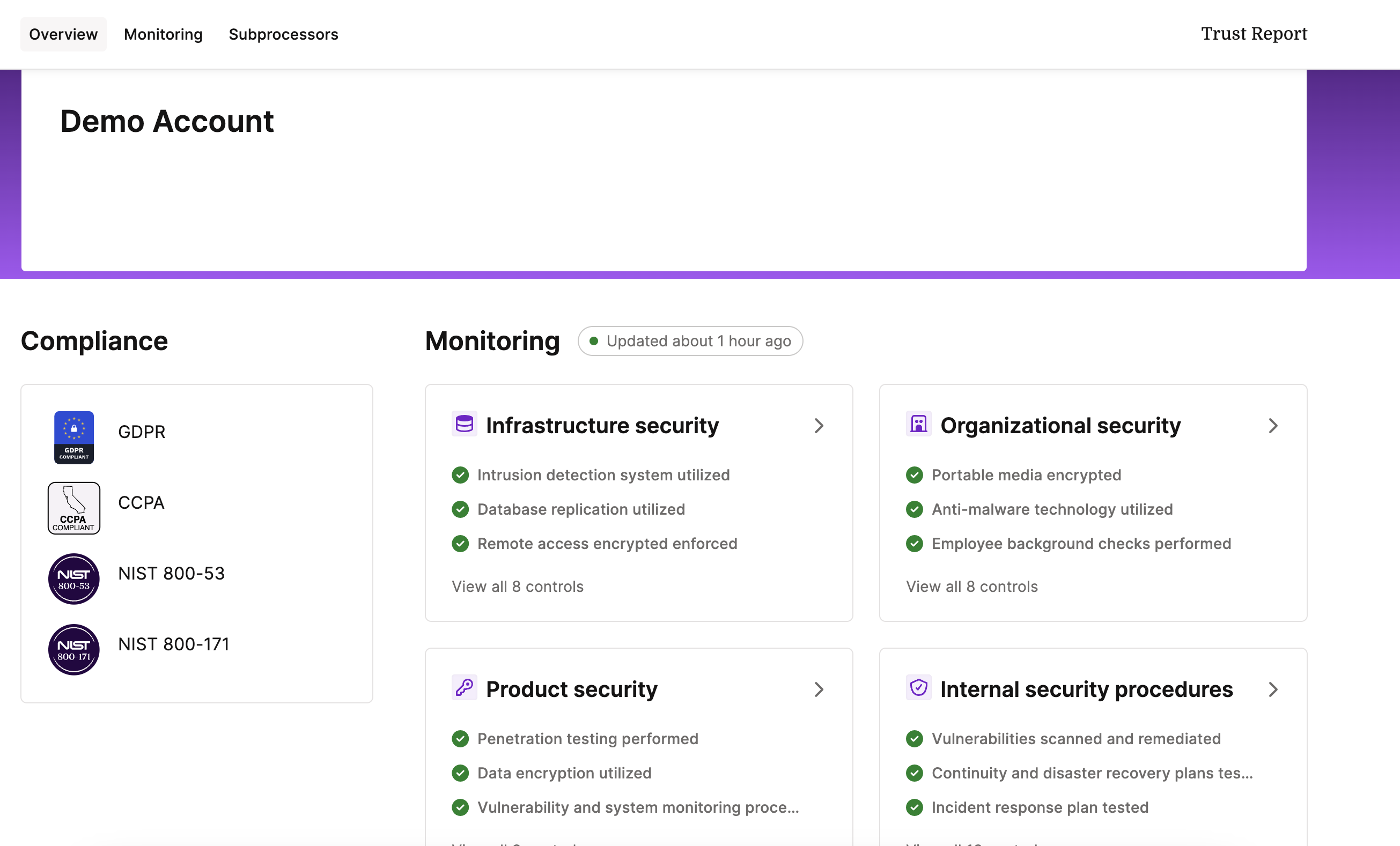
Task: Click the CCPA compliant badge icon
Action: (74, 508)
